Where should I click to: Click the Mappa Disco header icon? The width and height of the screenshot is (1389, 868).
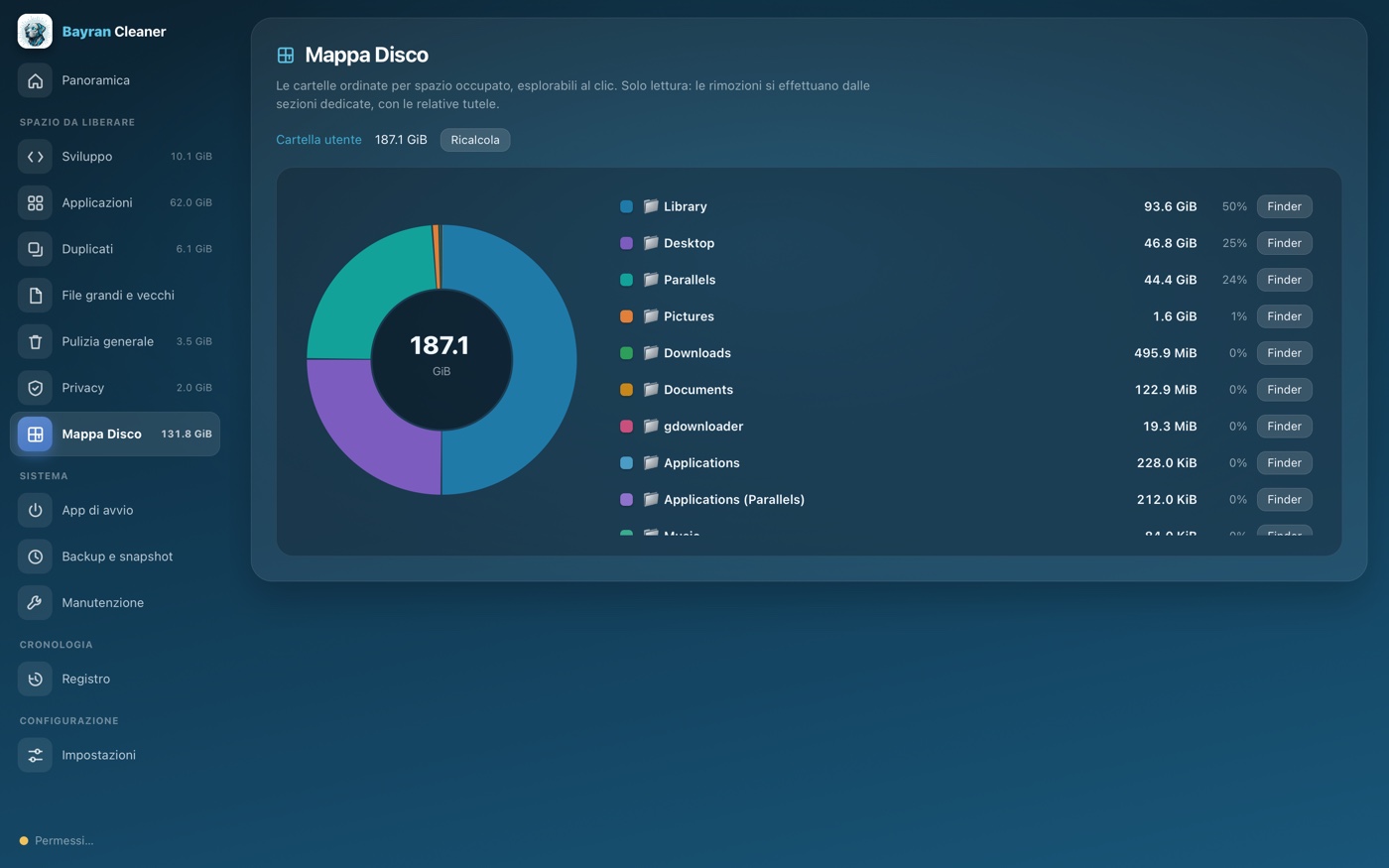286,56
